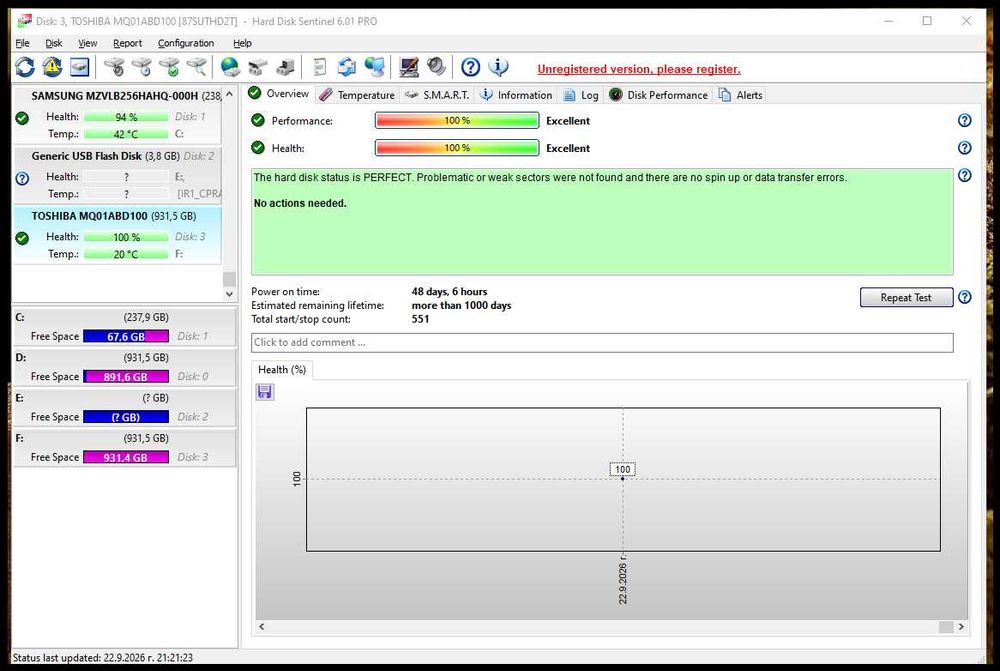Click the 'Click to add comment' field
1000x671 pixels.
pos(602,343)
